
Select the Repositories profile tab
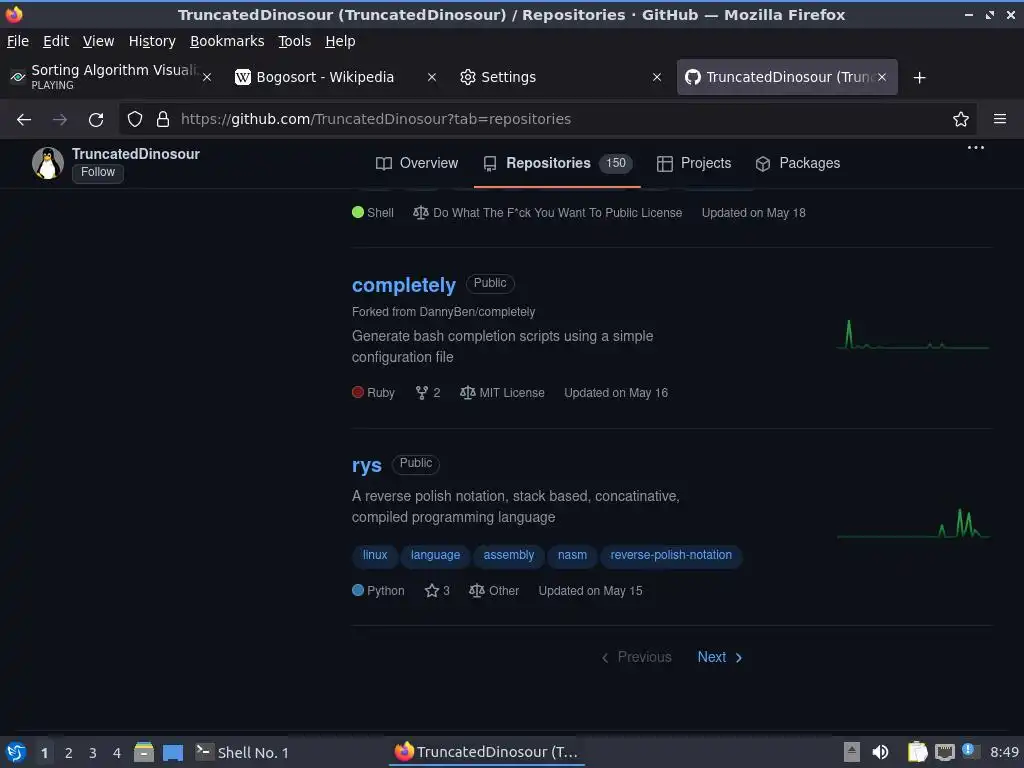557,163
